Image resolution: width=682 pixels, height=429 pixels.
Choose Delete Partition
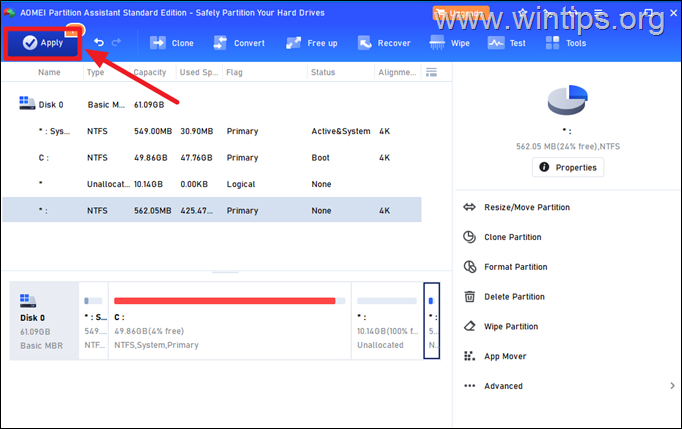514,297
